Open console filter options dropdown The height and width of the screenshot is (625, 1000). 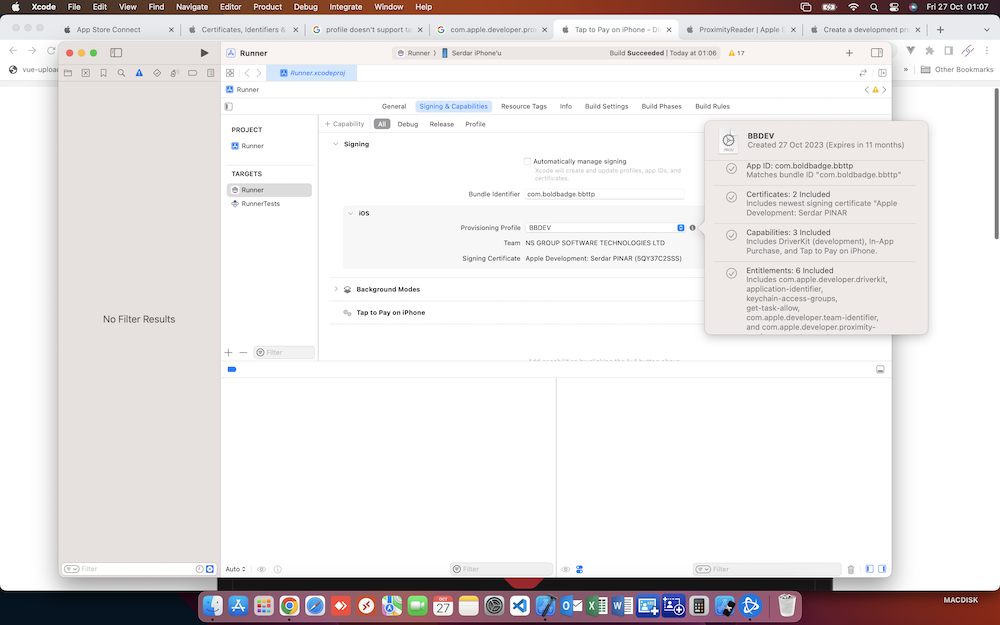(703, 569)
